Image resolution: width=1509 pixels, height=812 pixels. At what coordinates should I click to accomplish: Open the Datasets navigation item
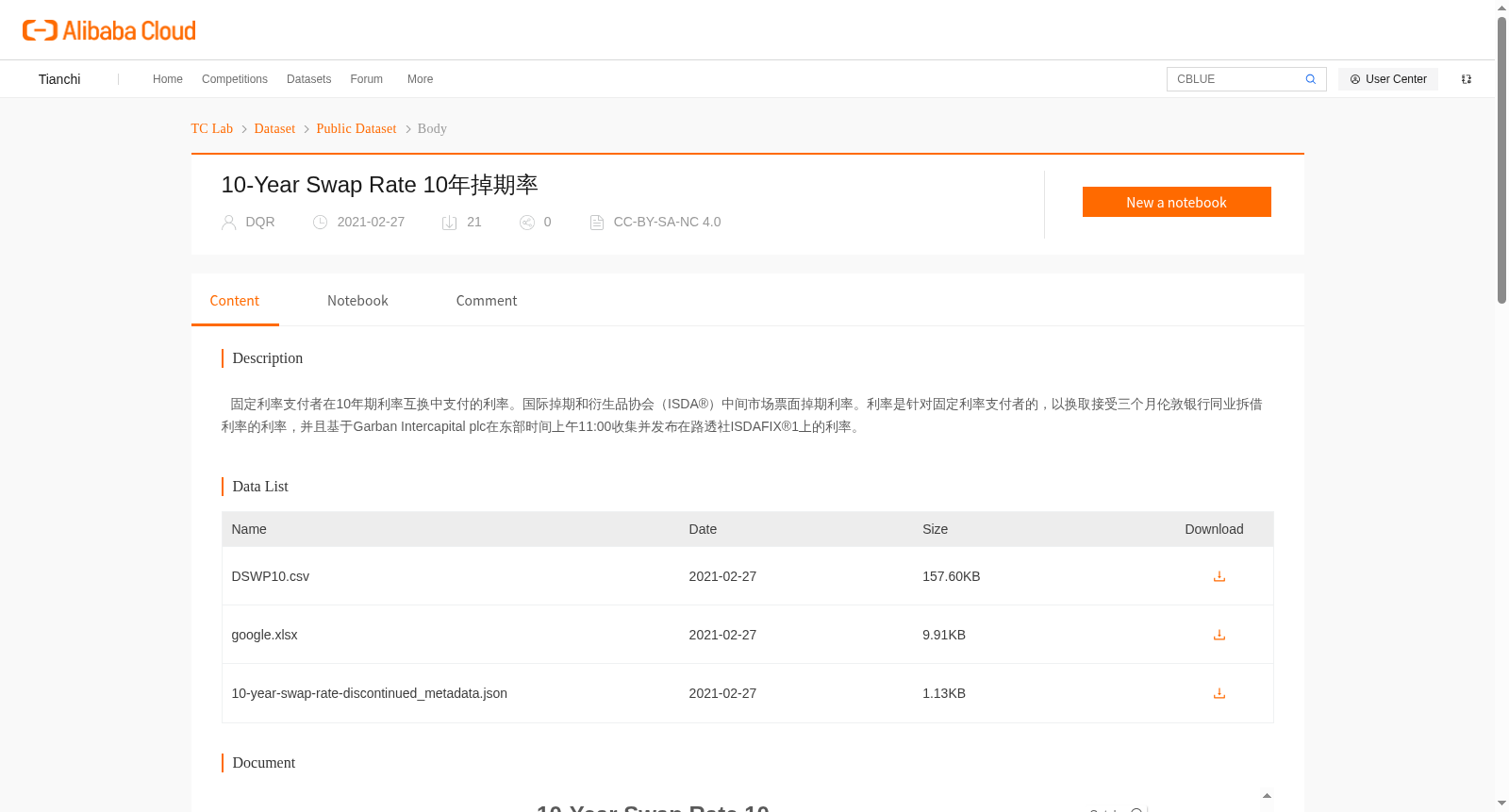308,79
